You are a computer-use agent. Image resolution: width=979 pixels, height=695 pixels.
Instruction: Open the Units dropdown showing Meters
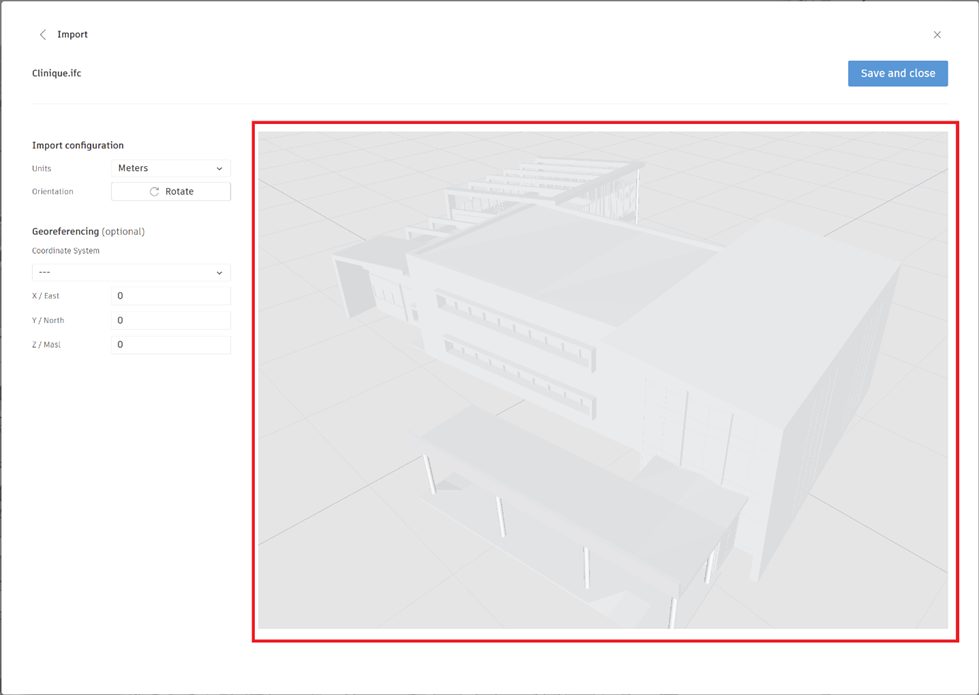[170, 168]
